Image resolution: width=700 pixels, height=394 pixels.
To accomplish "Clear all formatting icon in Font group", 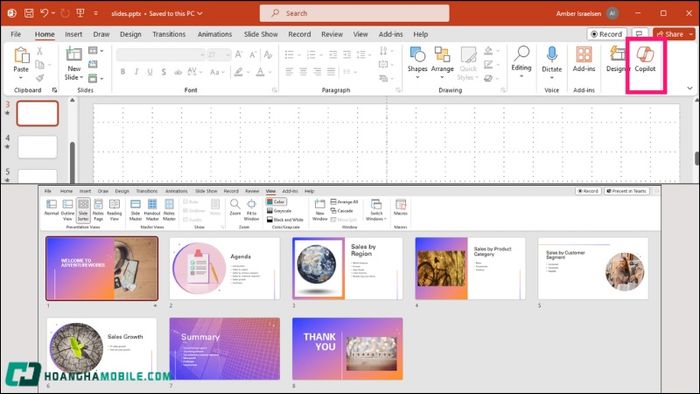I will click(x=268, y=54).
